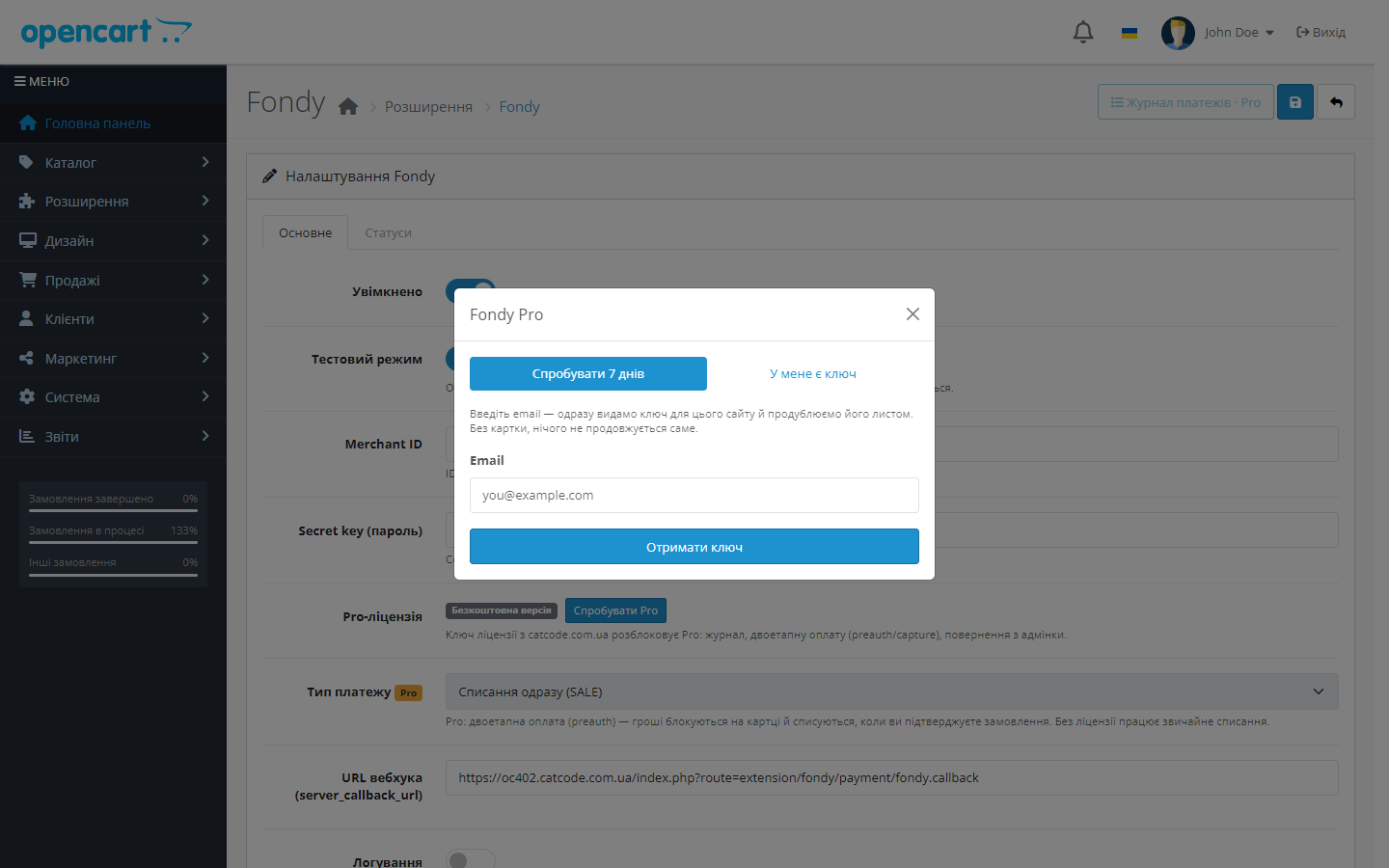Close the Fondy Pro dialog
This screenshot has width=1389, height=868.
[x=912, y=314]
